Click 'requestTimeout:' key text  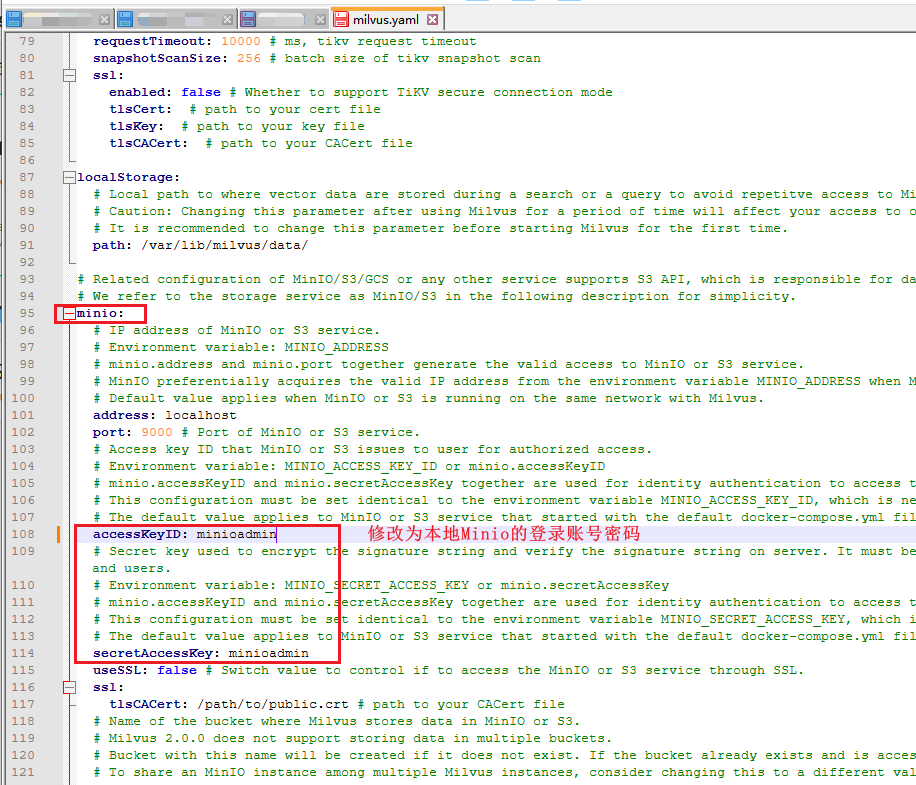pyautogui.click(x=152, y=41)
